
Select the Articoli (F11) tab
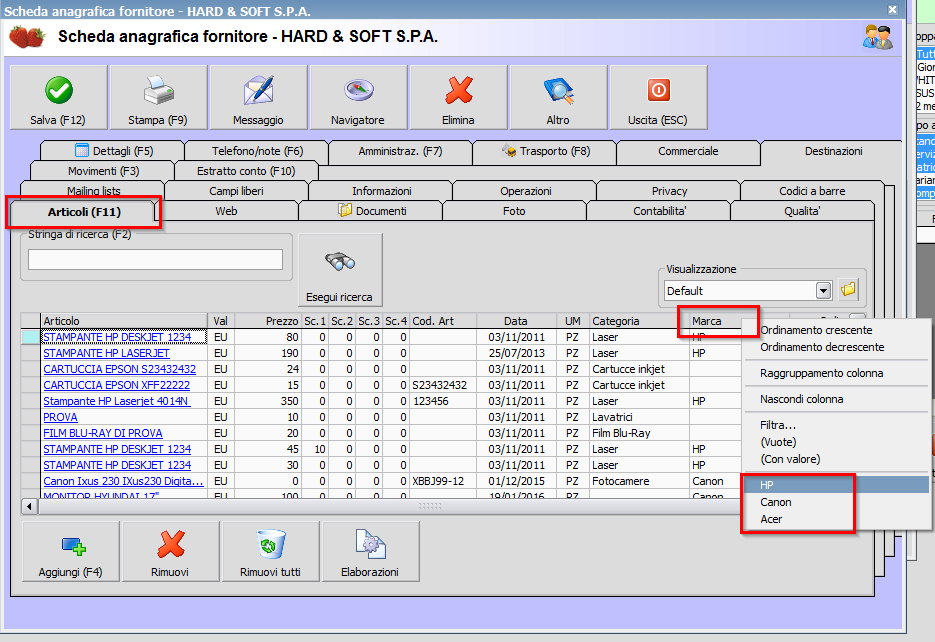pos(84,212)
